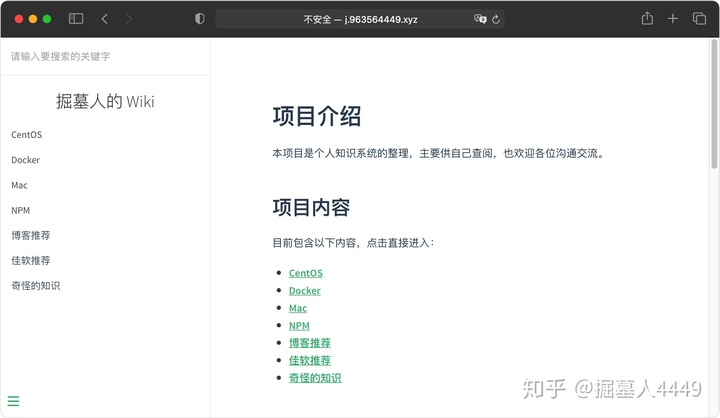Click the sentence 目前包含以下内容
This screenshot has height=418, width=720.
point(353,243)
